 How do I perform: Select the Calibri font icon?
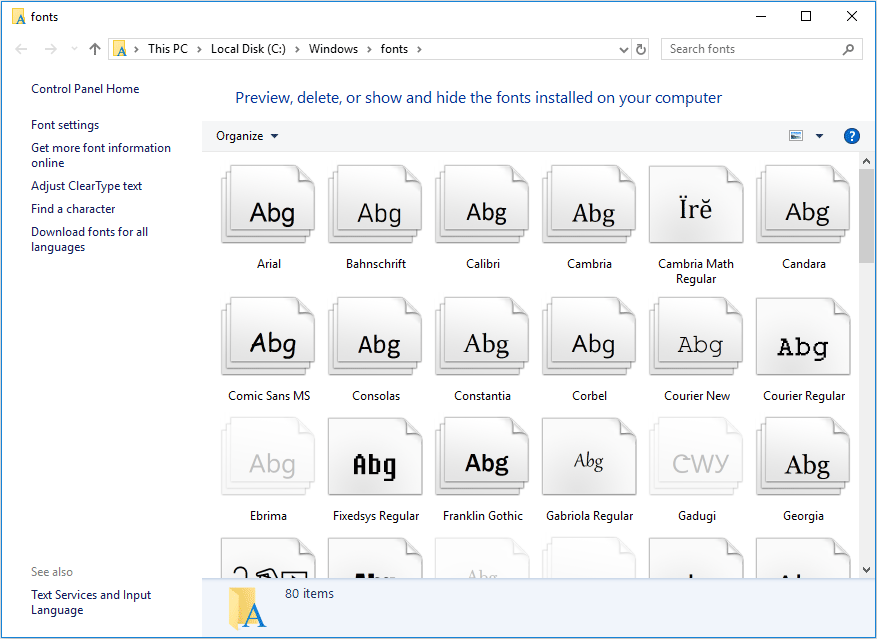[482, 204]
